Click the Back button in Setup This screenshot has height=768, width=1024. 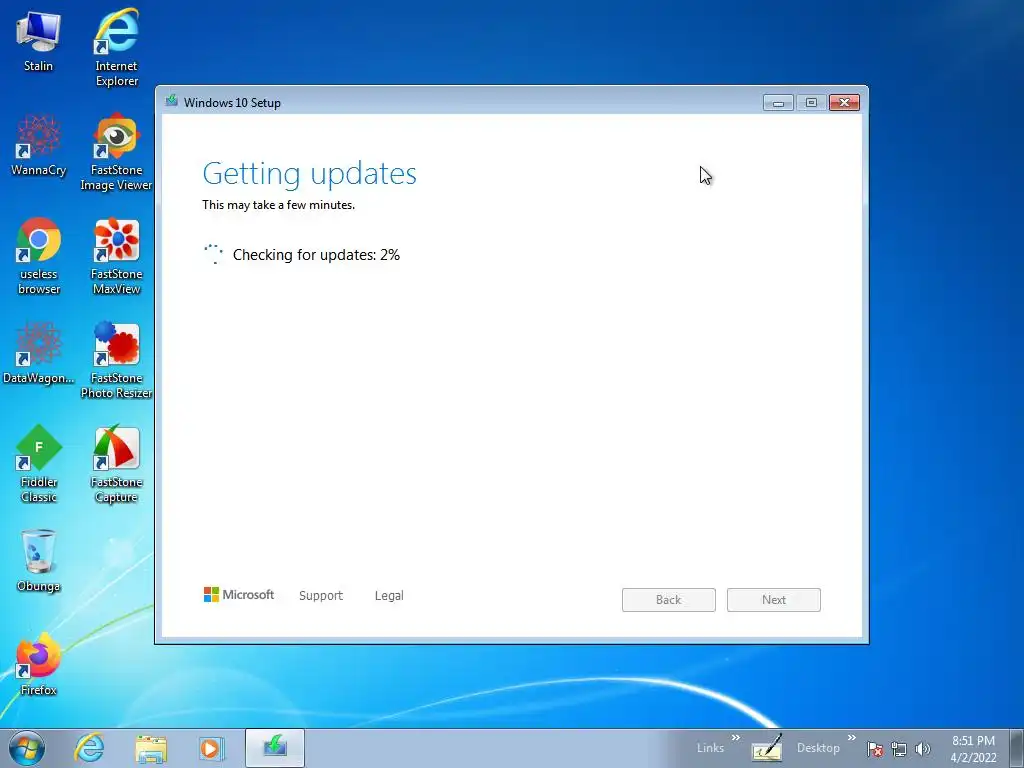coord(669,600)
